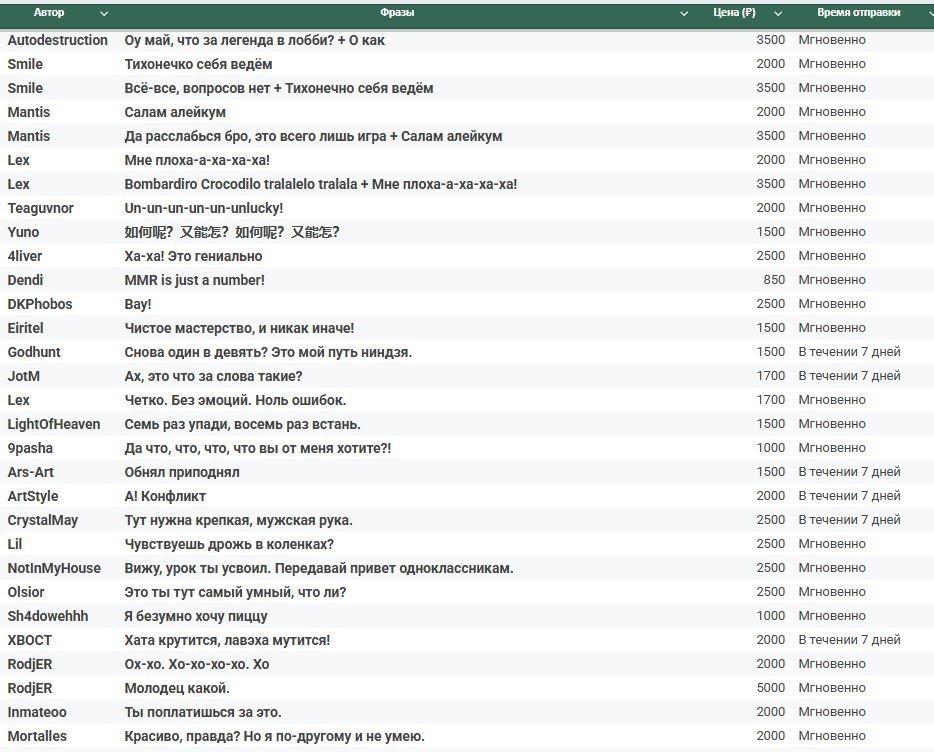
Task: Click the 850 price cell in Dendi's row
Action: click(x=773, y=280)
